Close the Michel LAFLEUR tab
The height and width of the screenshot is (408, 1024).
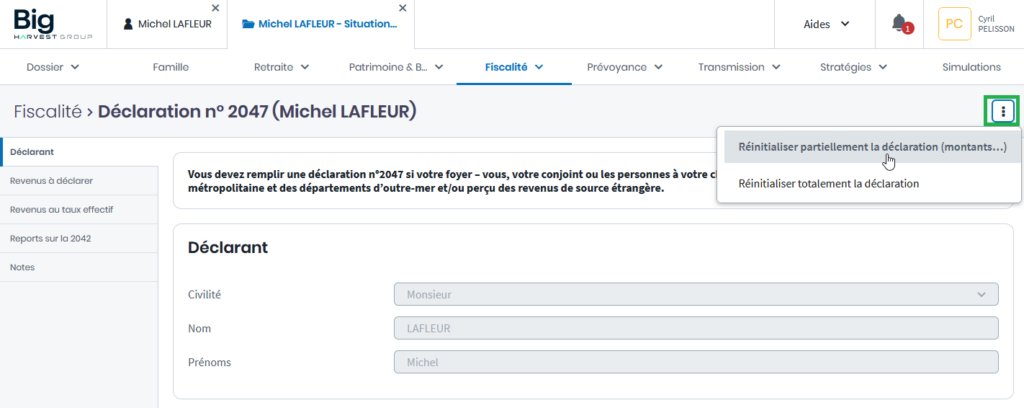(216, 8)
